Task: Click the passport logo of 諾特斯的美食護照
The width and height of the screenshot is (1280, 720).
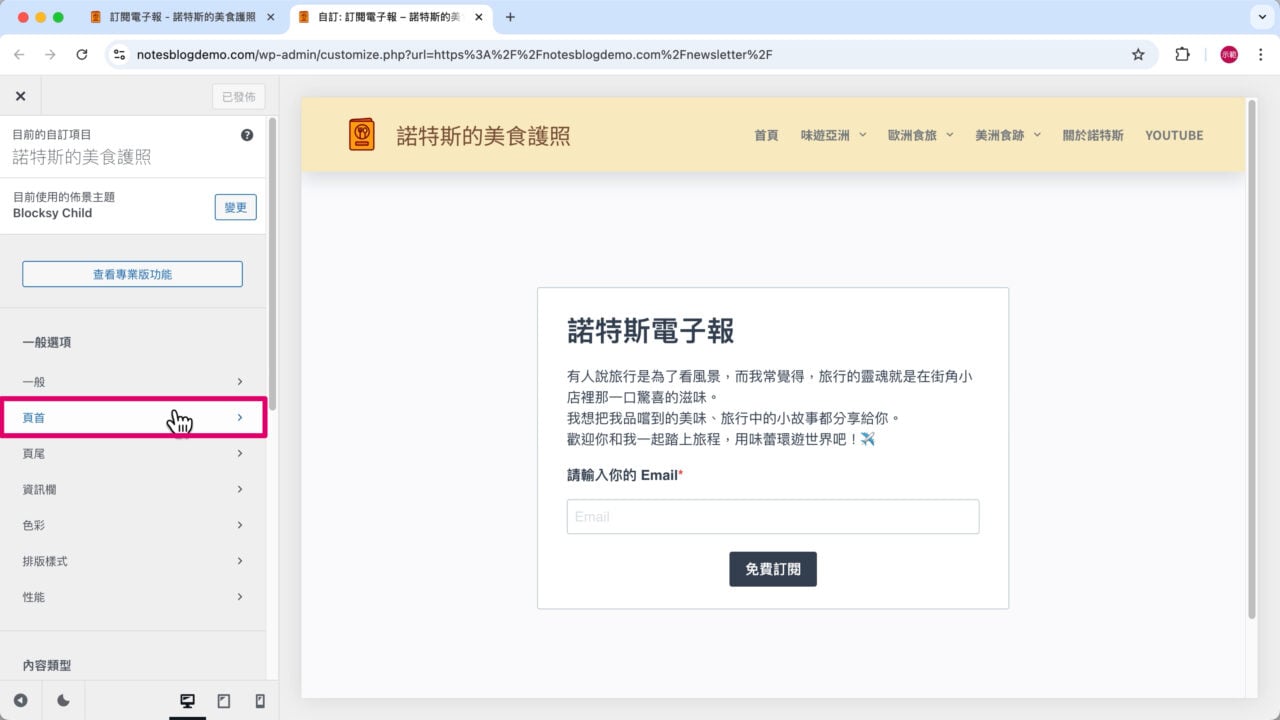Action: click(x=361, y=134)
